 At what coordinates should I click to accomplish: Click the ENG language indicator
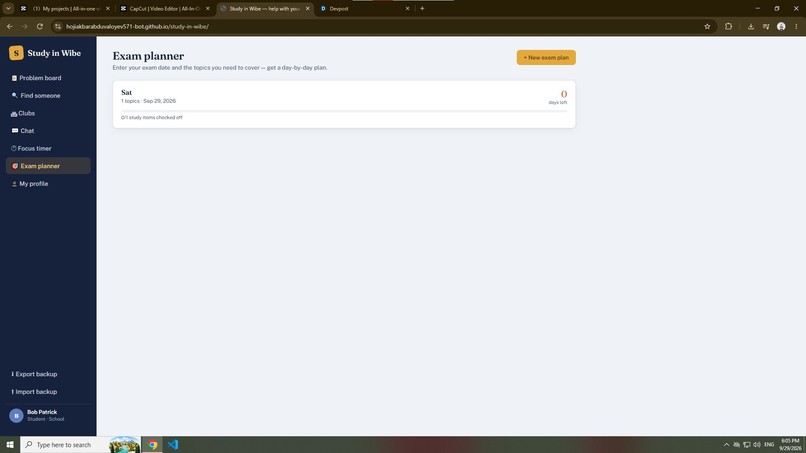click(769, 445)
